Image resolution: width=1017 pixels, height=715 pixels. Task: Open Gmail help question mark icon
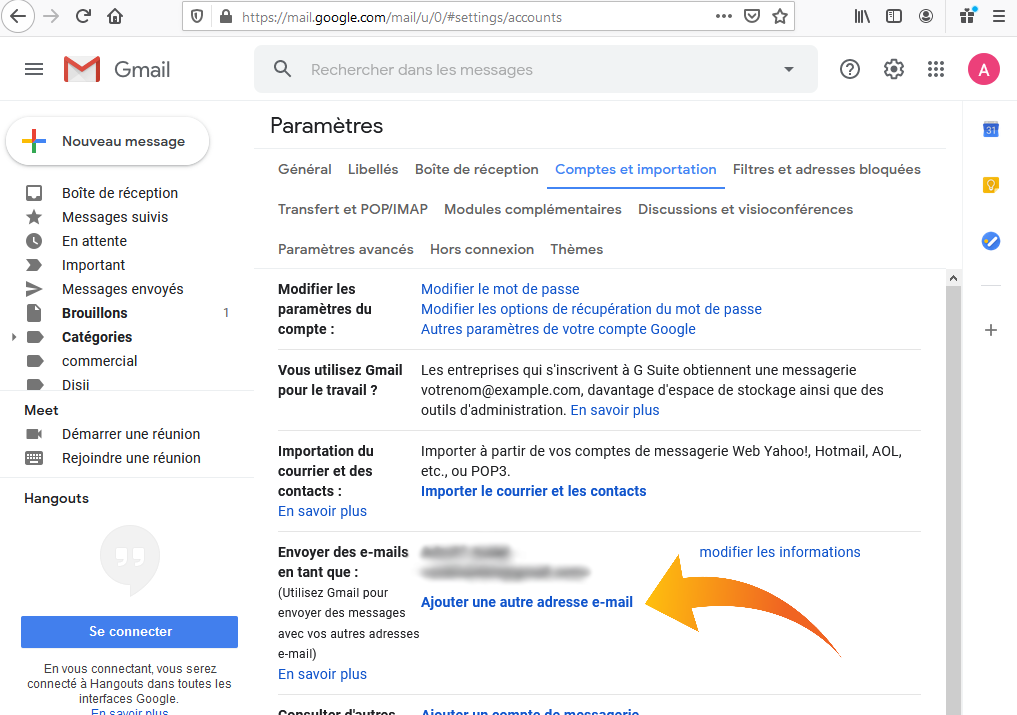(x=850, y=69)
